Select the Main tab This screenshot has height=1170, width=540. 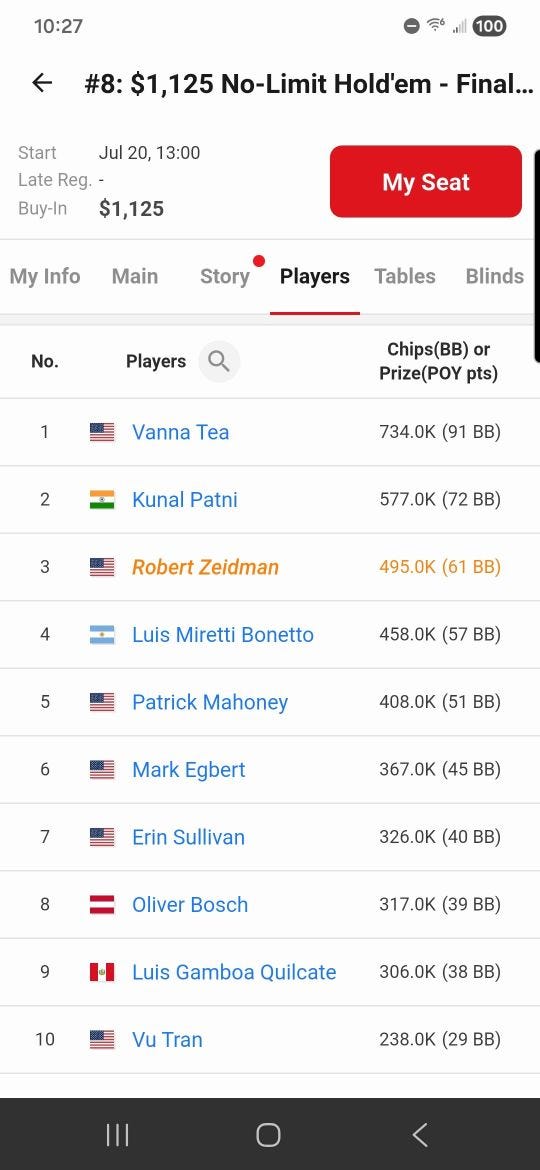(135, 276)
